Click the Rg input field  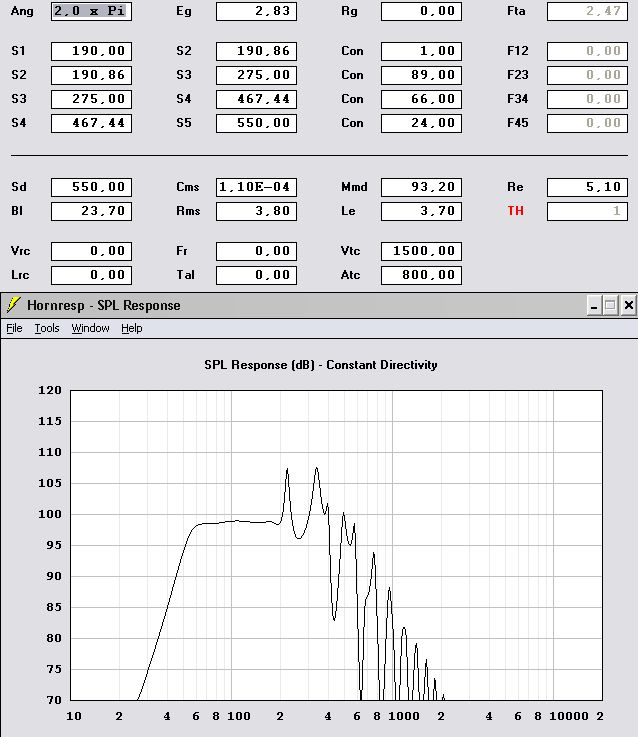421,11
